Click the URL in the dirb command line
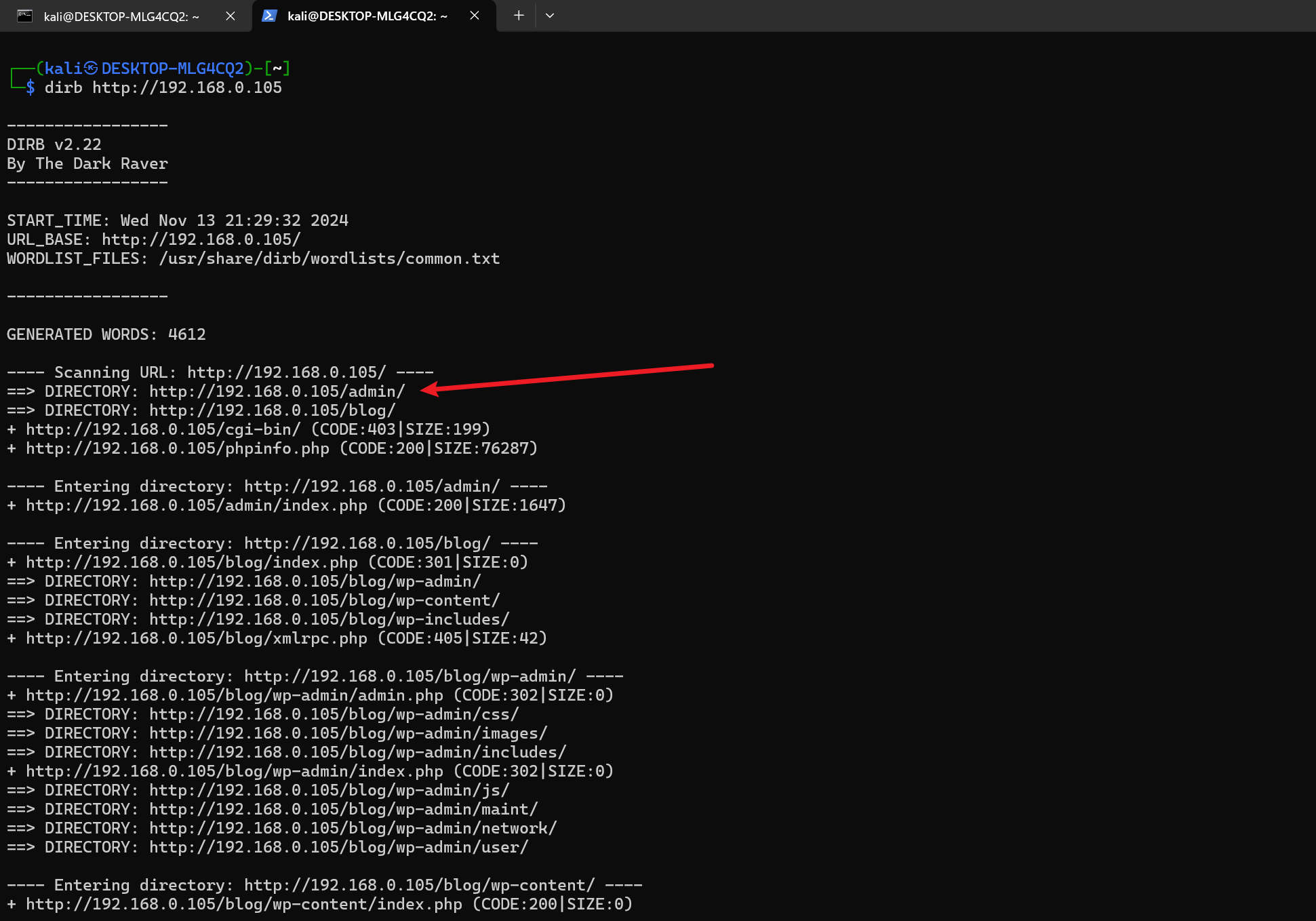This screenshot has height=921, width=1316. (x=187, y=87)
